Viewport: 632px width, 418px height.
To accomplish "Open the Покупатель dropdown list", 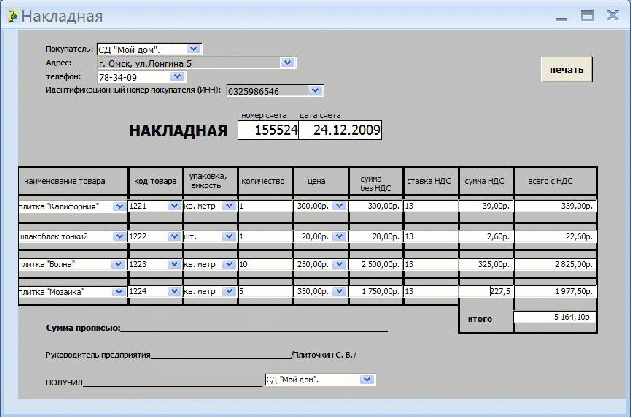I will 193,48.
